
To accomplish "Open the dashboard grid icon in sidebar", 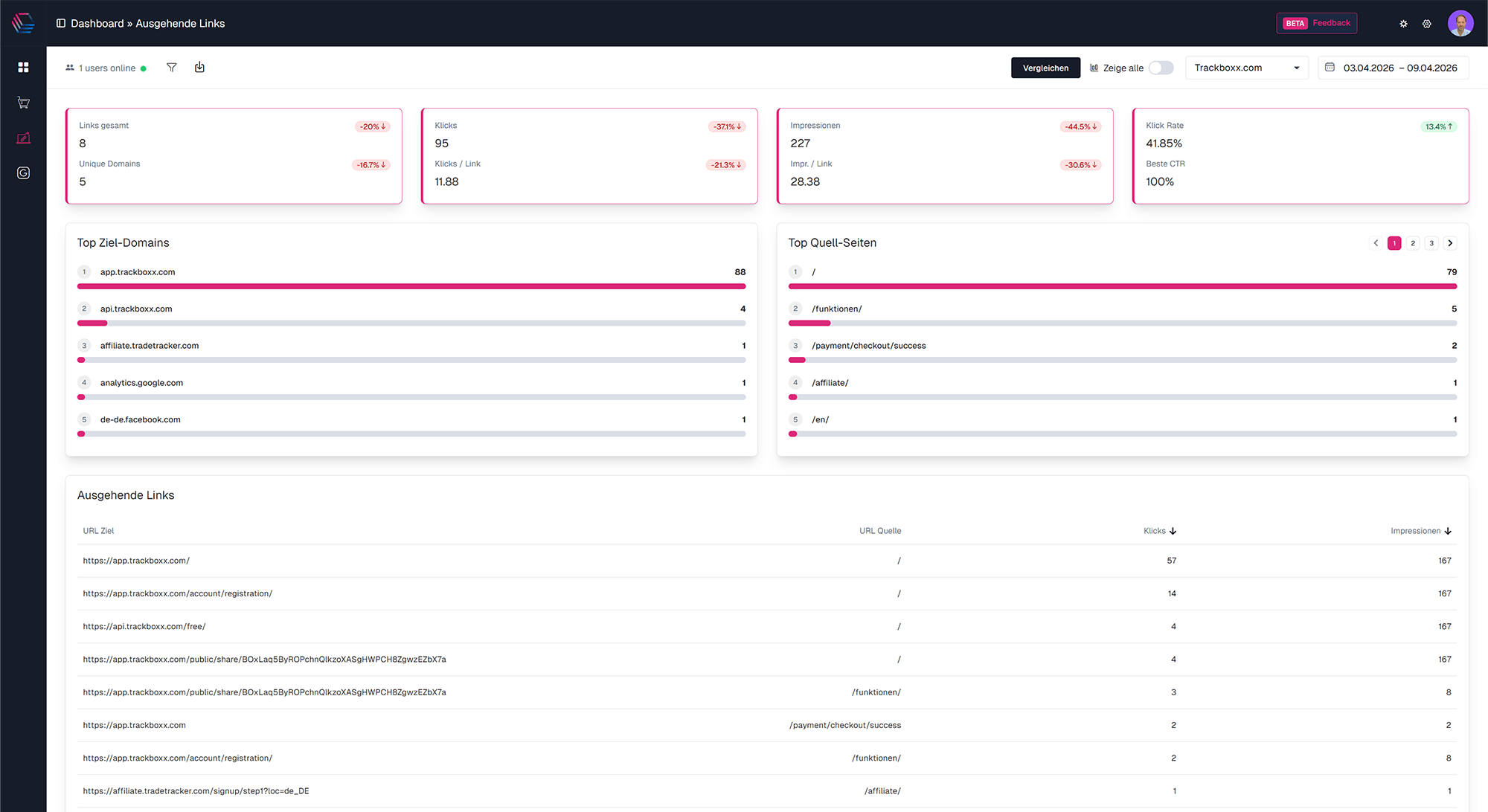I will click(x=23, y=67).
